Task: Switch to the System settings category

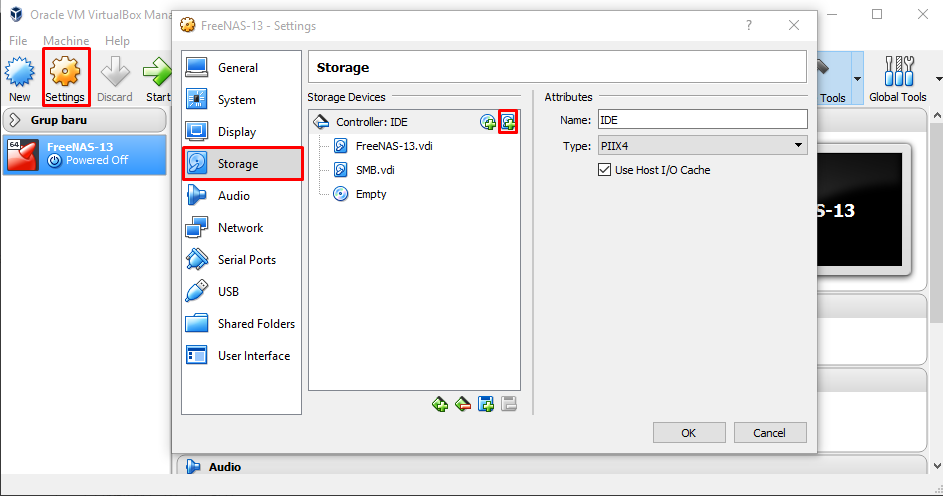Action: (x=236, y=100)
